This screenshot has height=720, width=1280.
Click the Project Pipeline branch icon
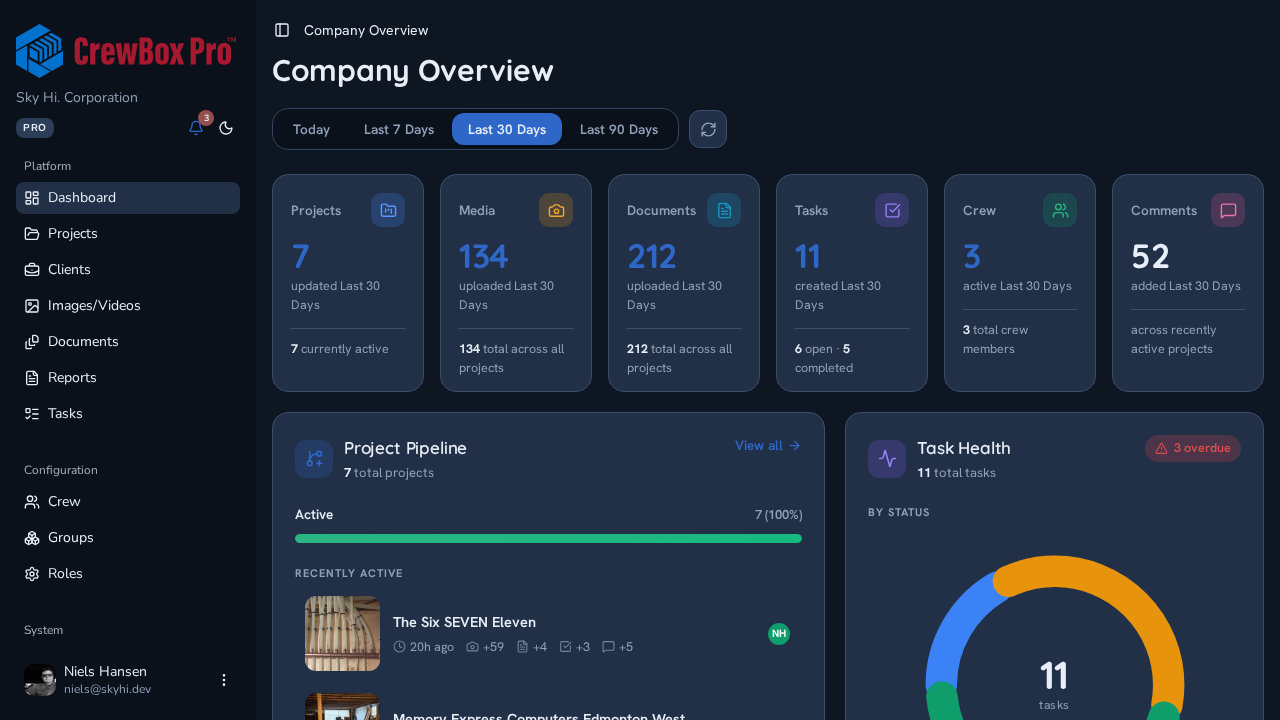[x=314, y=459]
